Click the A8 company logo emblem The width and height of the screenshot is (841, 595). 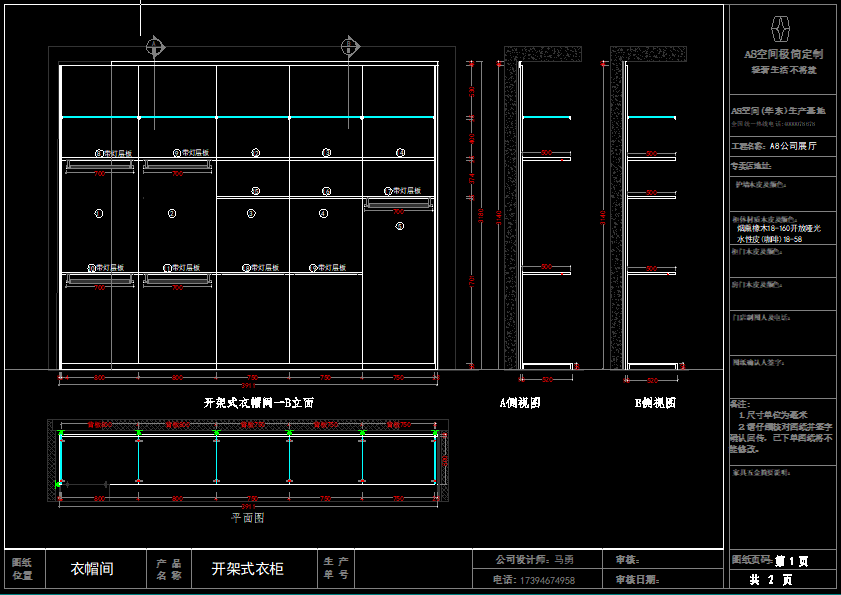(x=783, y=27)
